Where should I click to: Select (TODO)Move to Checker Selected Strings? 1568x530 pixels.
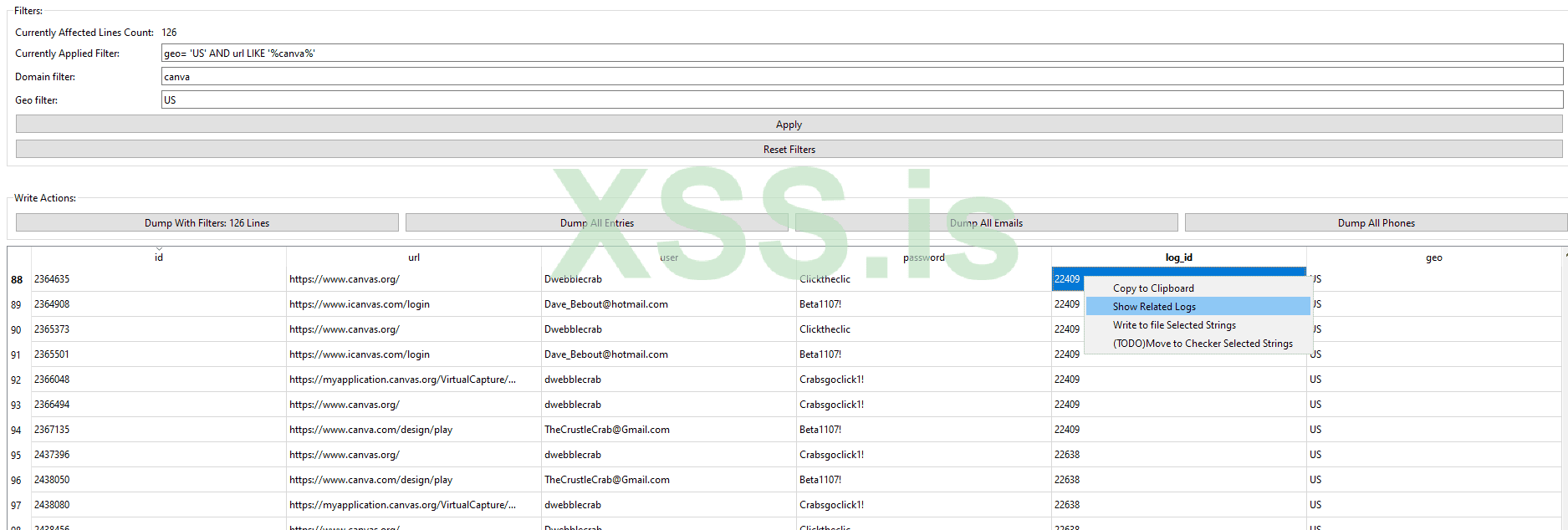(x=1198, y=343)
